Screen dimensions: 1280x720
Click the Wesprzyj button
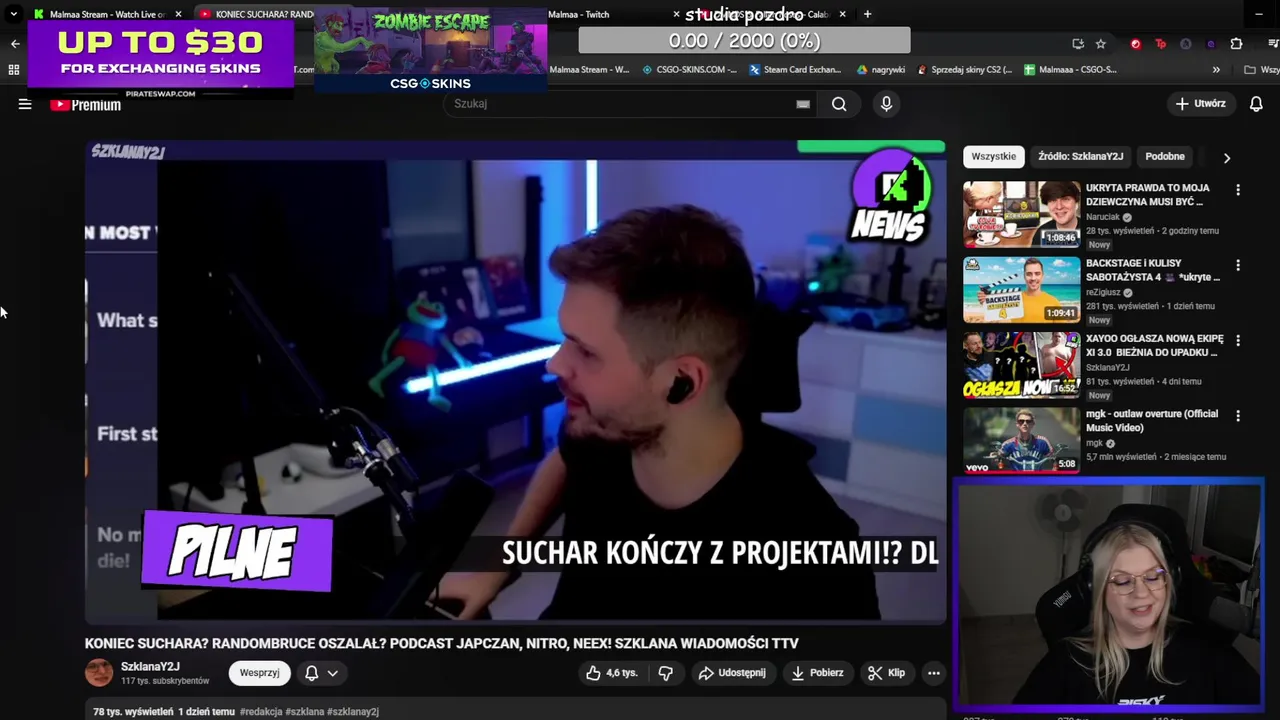pos(259,673)
